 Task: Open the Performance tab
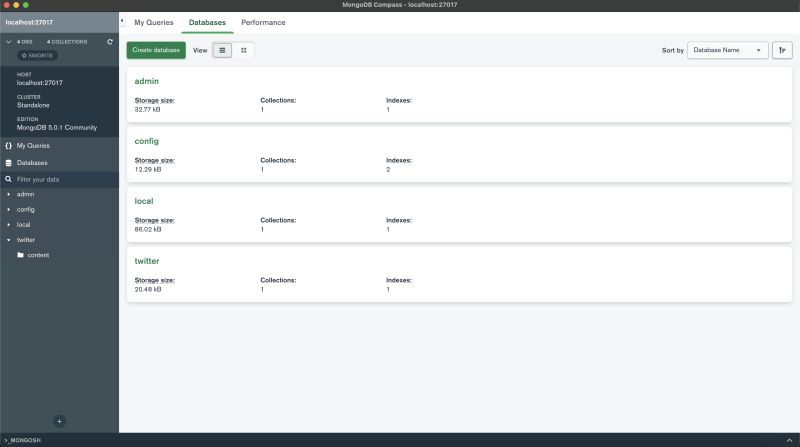263,22
